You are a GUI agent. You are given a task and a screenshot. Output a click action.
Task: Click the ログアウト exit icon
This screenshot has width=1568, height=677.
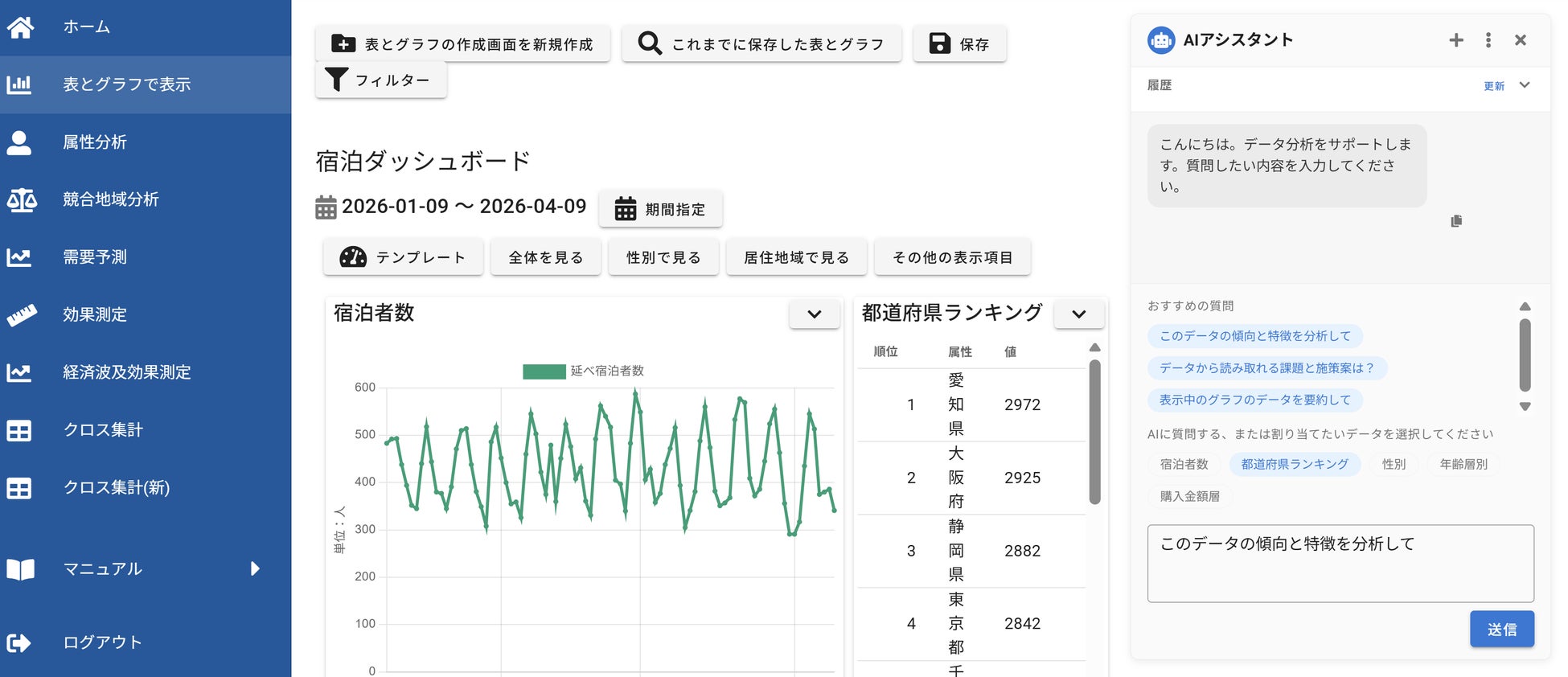point(19,642)
